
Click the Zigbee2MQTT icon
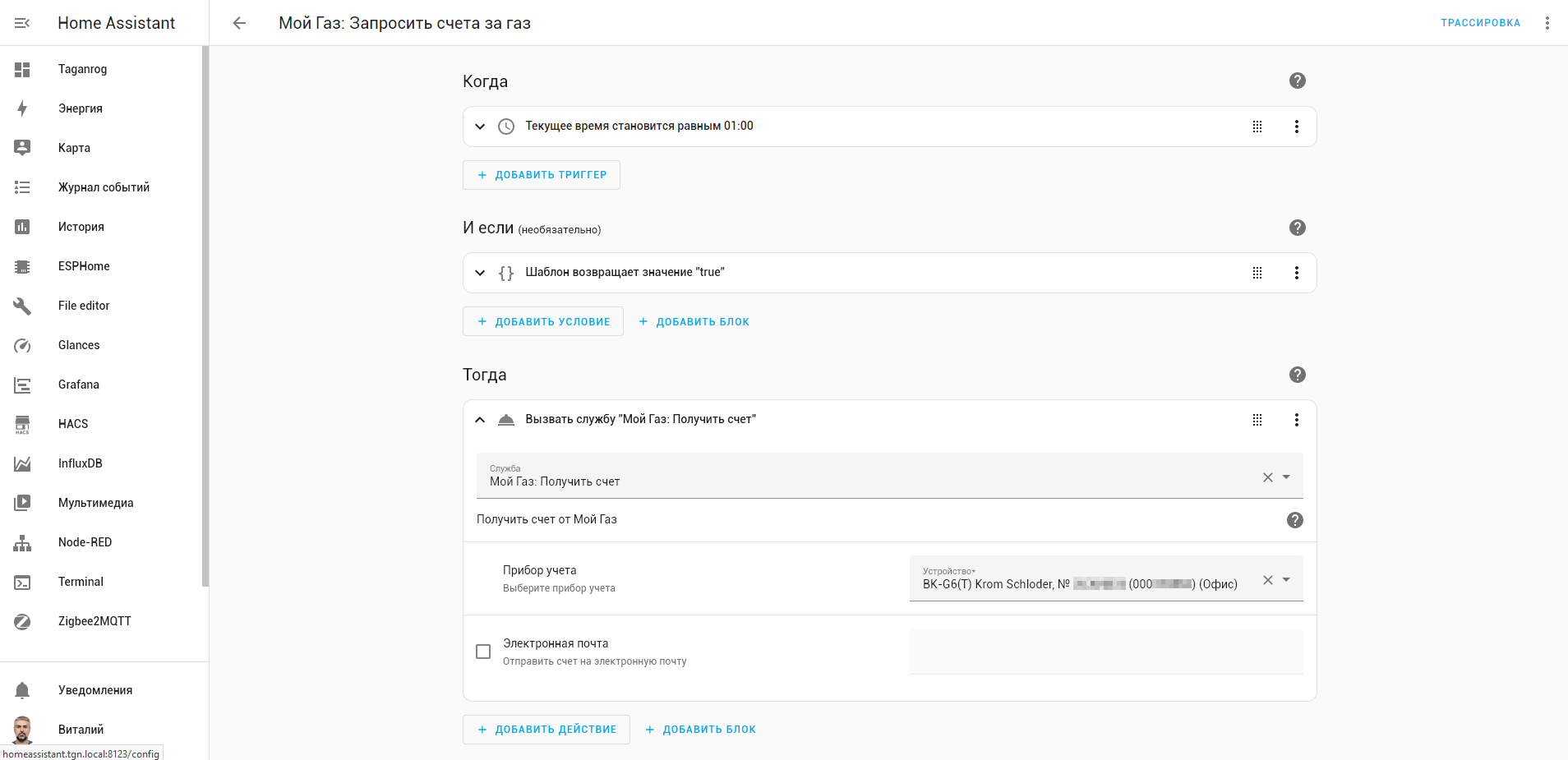click(x=22, y=621)
